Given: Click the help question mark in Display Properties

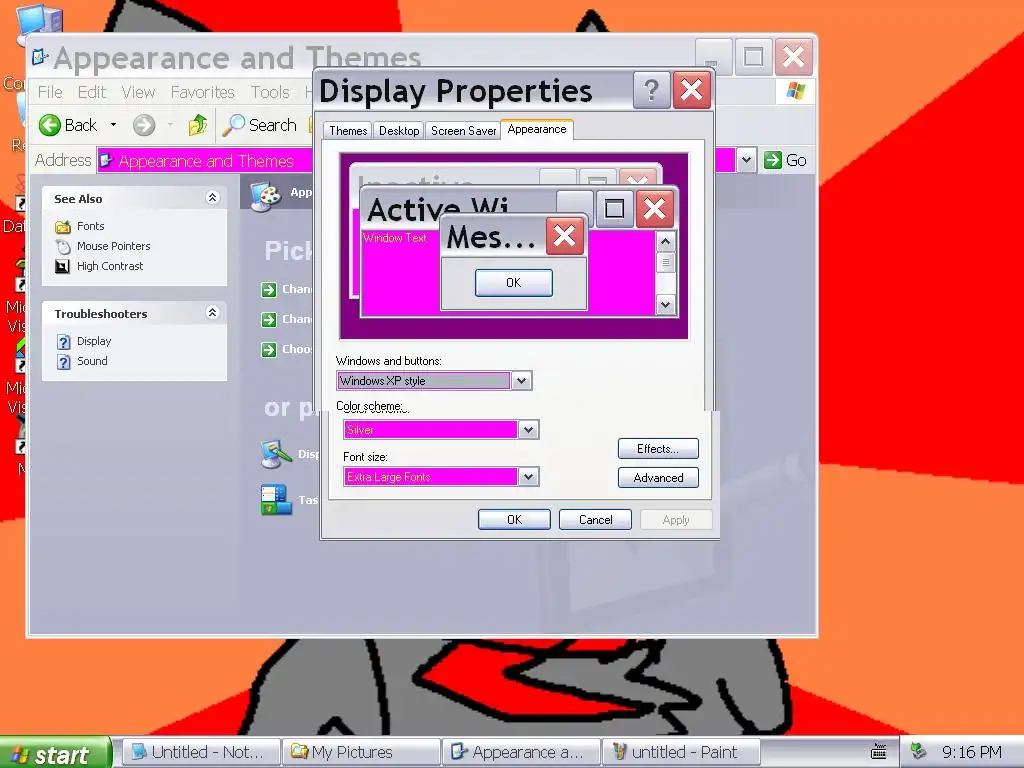Looking at the screenshot, I should click(x=651, y=90).
